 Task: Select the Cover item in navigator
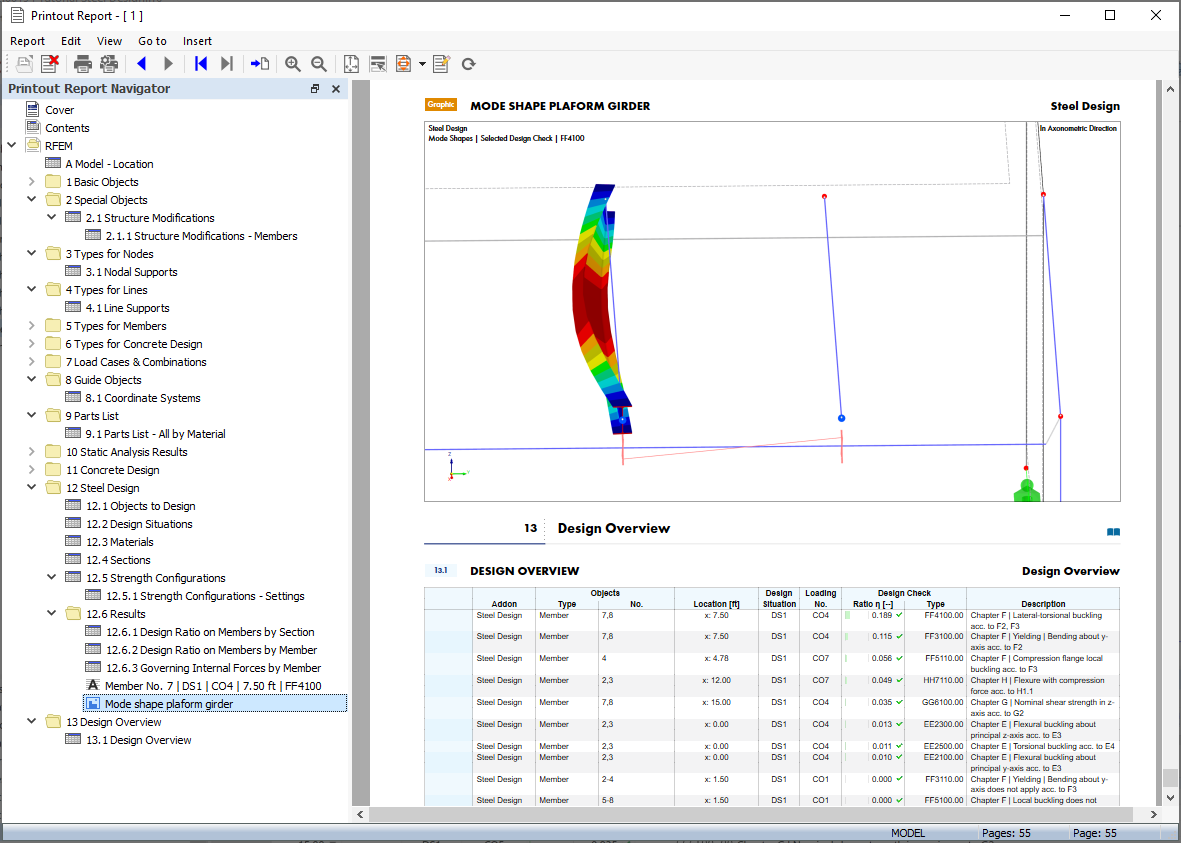point(60,110)
